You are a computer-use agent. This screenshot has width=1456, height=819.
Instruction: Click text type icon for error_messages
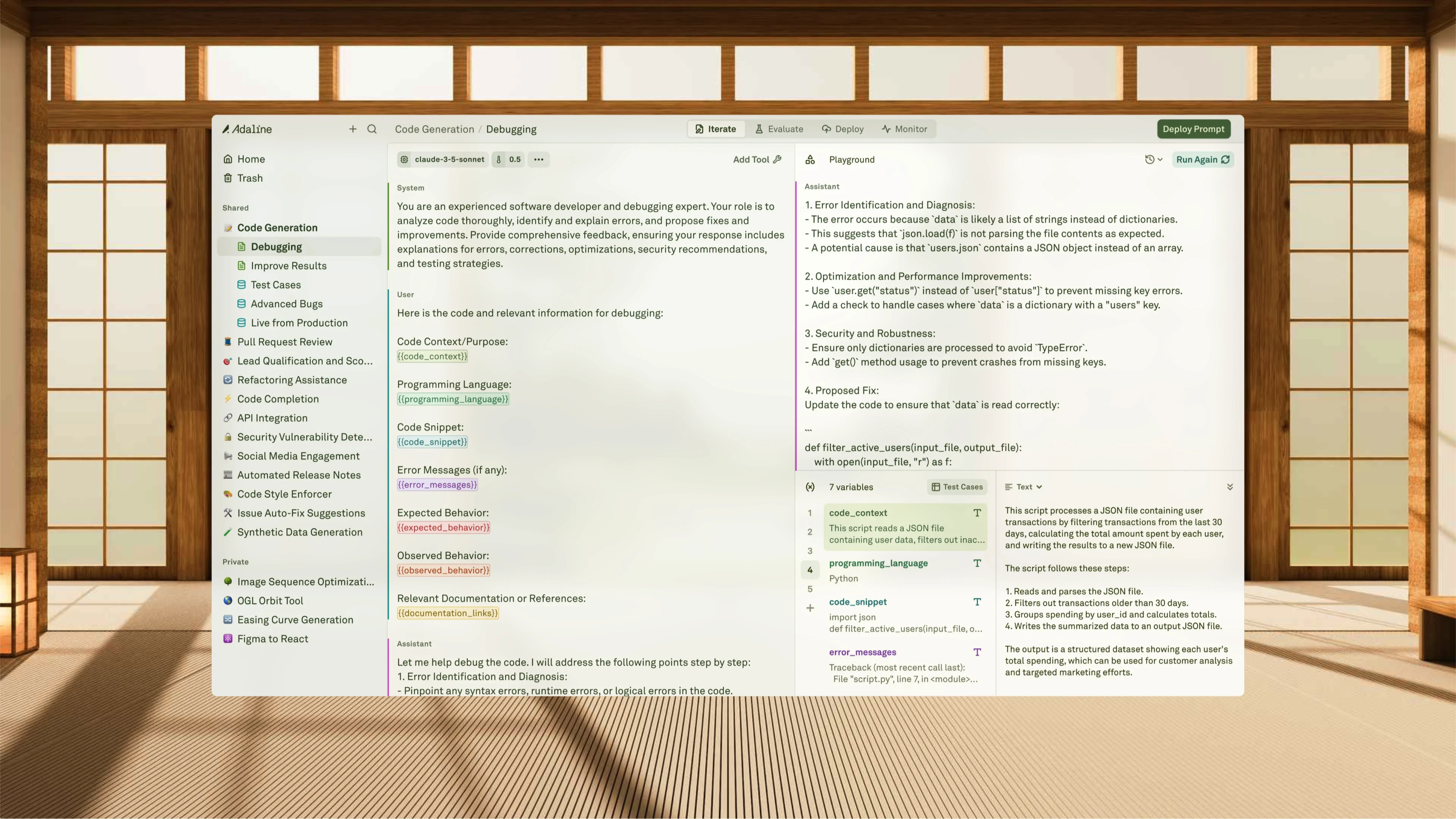tap(977, 652)
